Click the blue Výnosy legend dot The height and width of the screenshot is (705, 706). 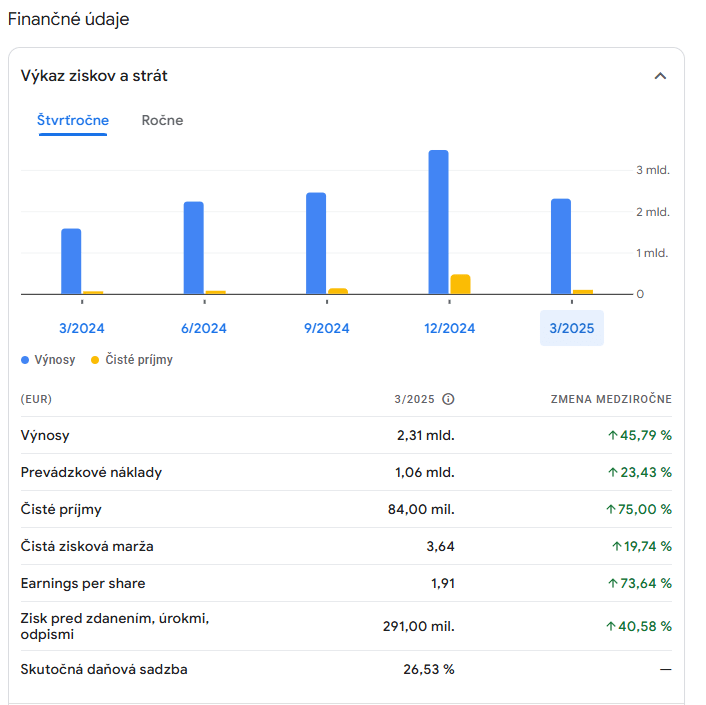[25, 360]
